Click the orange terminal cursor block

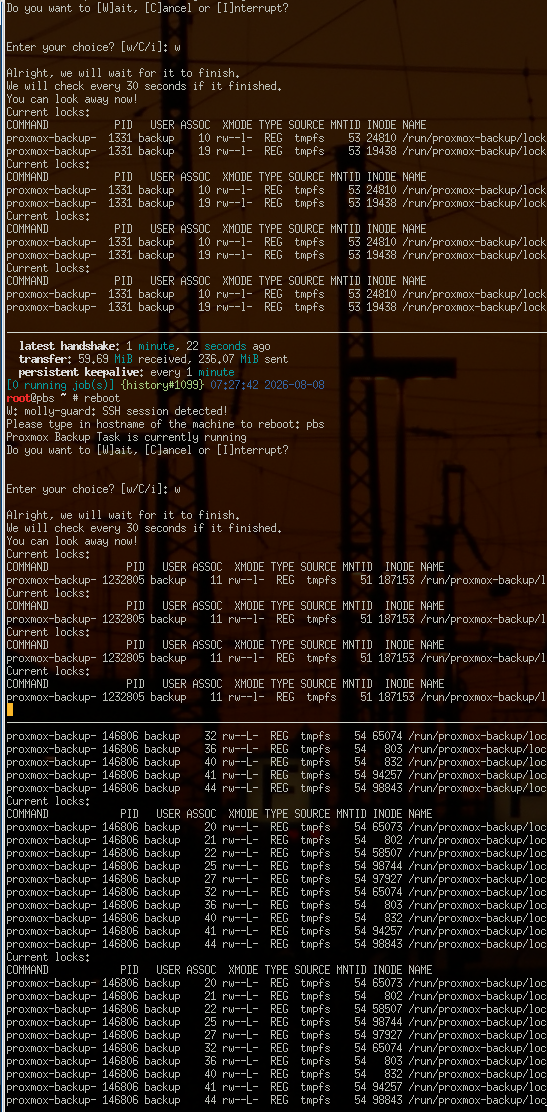(9, 709)
